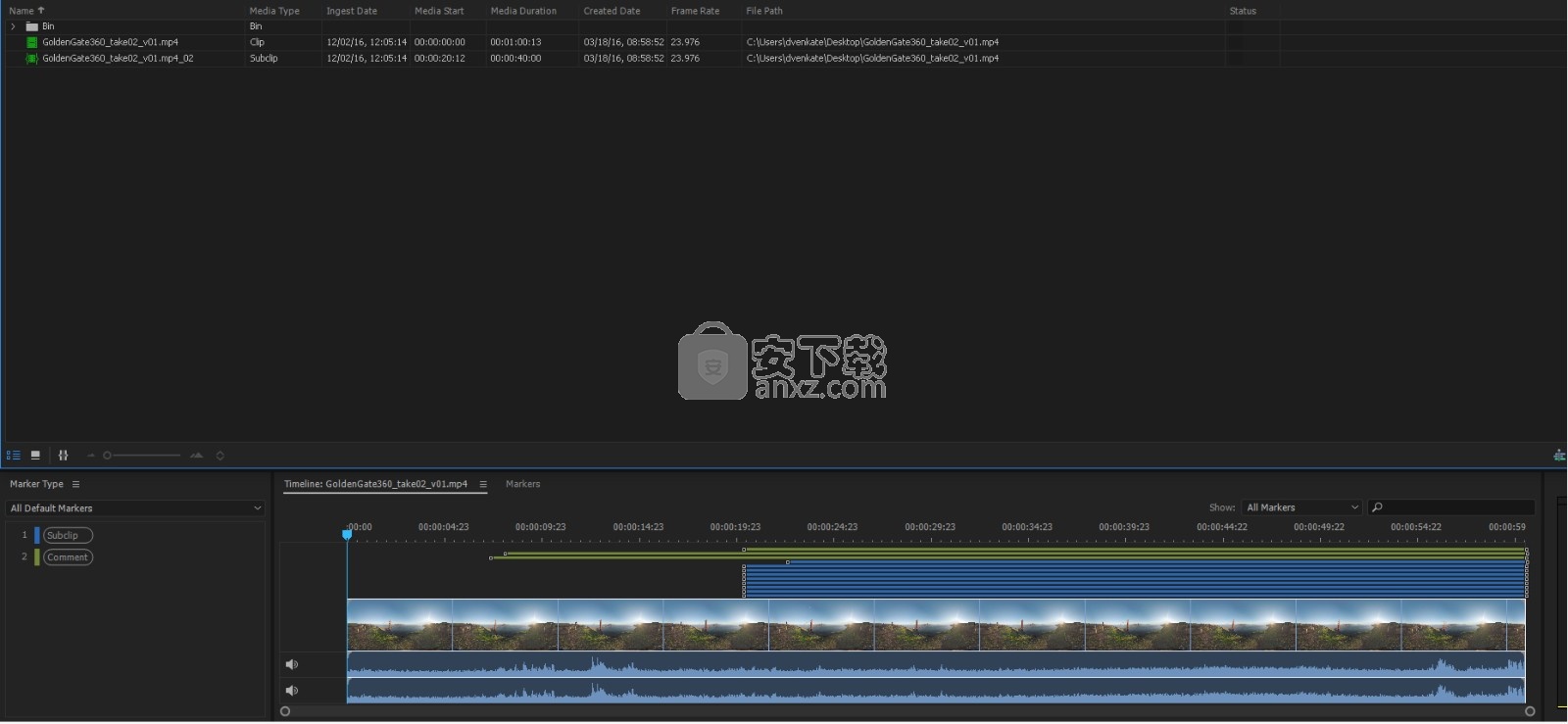
Task: Click the 00:00:09:23 ruler timecode
Action: (x=541, y=527)
